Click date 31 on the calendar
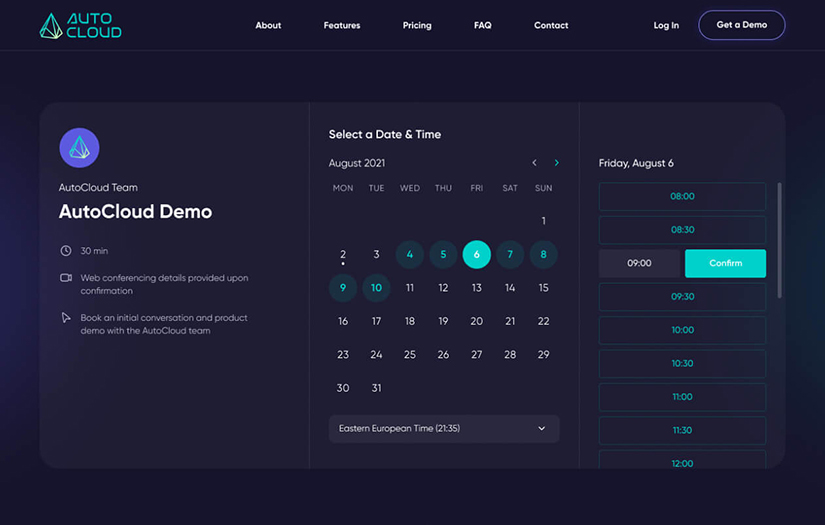Image resolution: width=825 pixels, height=525 pixels. pos(376,388)
